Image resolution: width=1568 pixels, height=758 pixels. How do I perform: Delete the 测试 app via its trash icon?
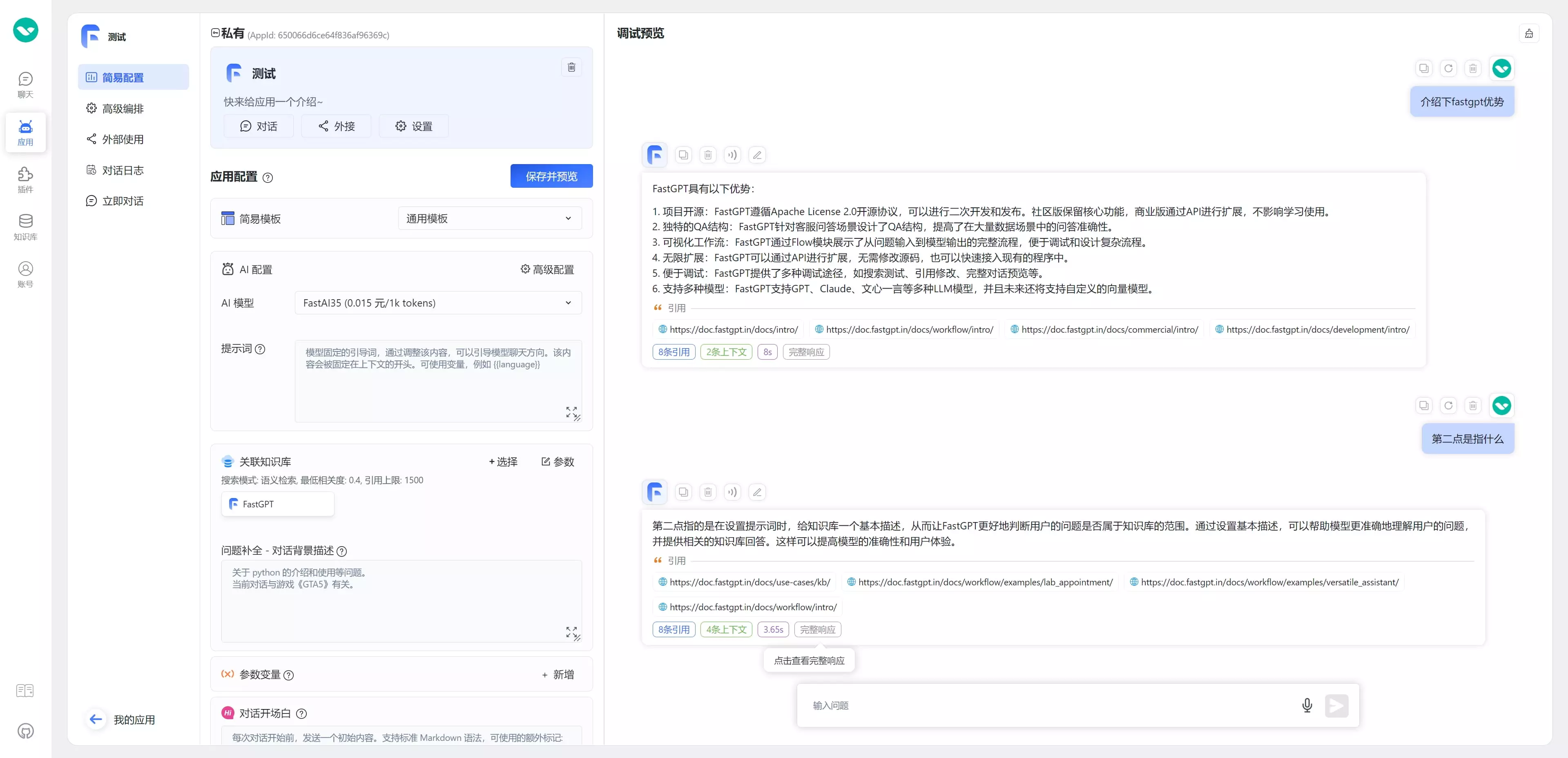point(571,67)
